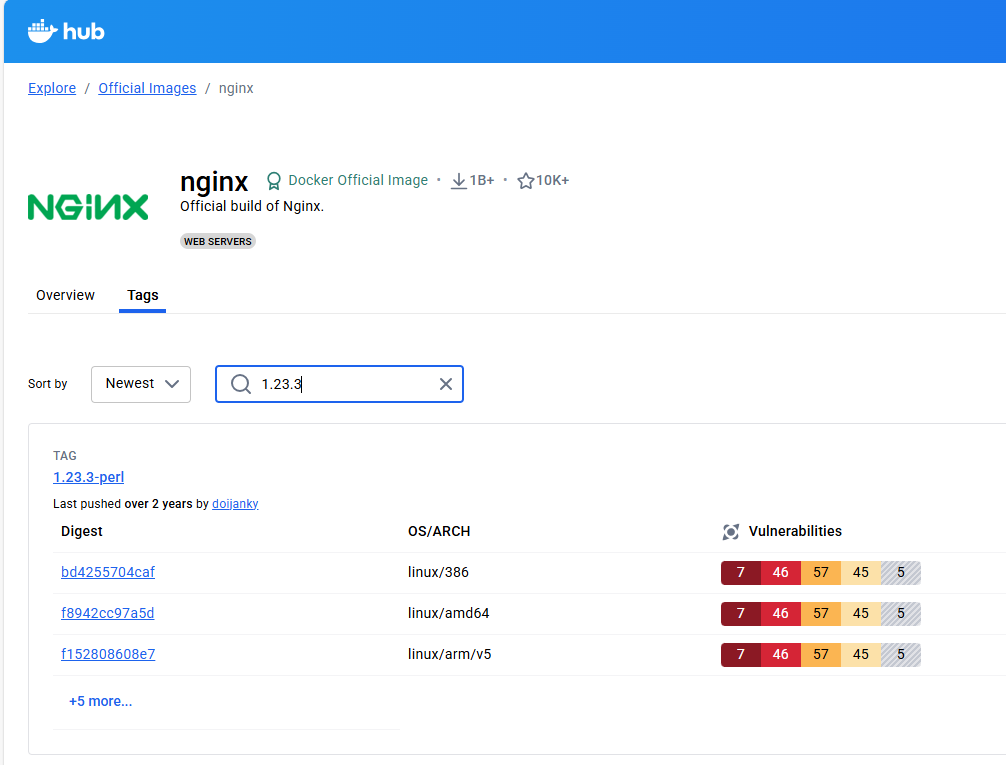1006x765 pixels.
Task: Click the high count 46 for linux/arm/v5
Action: 781,655
